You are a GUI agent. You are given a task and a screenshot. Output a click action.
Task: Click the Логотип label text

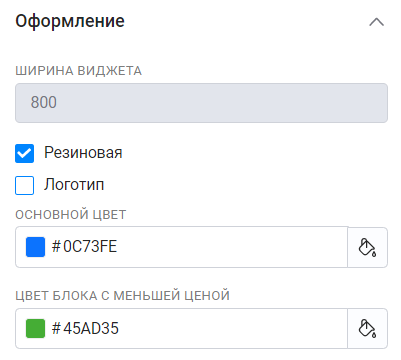tap(74, 184)
